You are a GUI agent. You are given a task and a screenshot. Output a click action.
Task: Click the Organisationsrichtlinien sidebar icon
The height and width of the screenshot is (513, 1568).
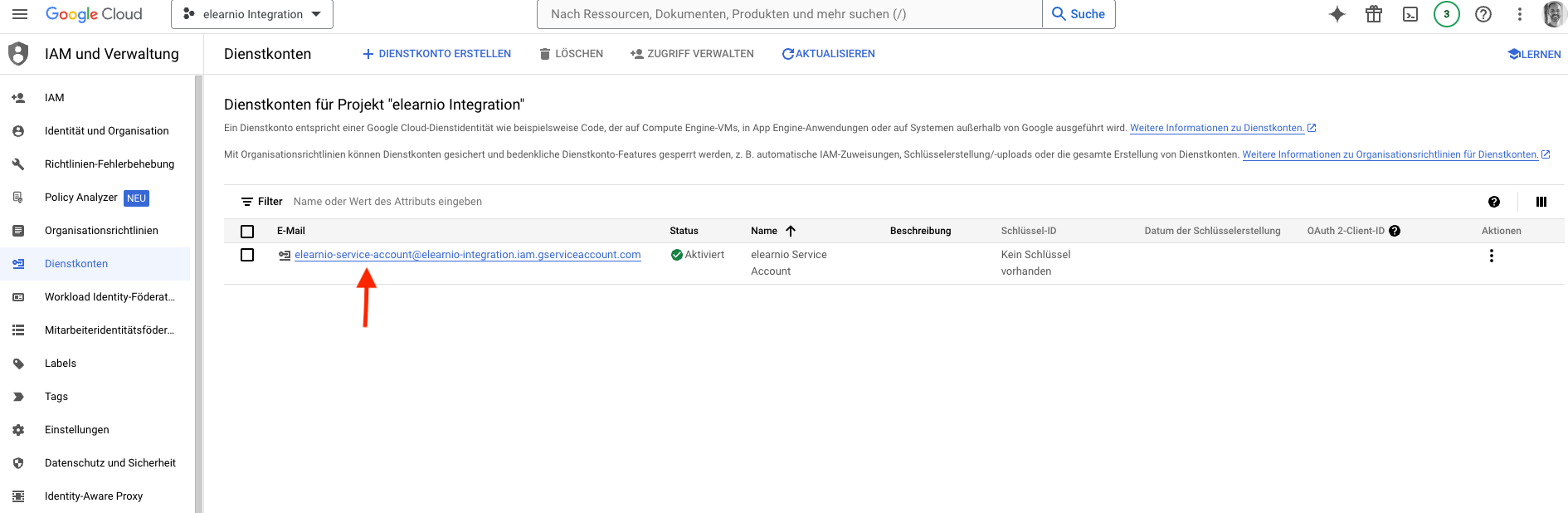pyautogui.click(x=18, y=231)
